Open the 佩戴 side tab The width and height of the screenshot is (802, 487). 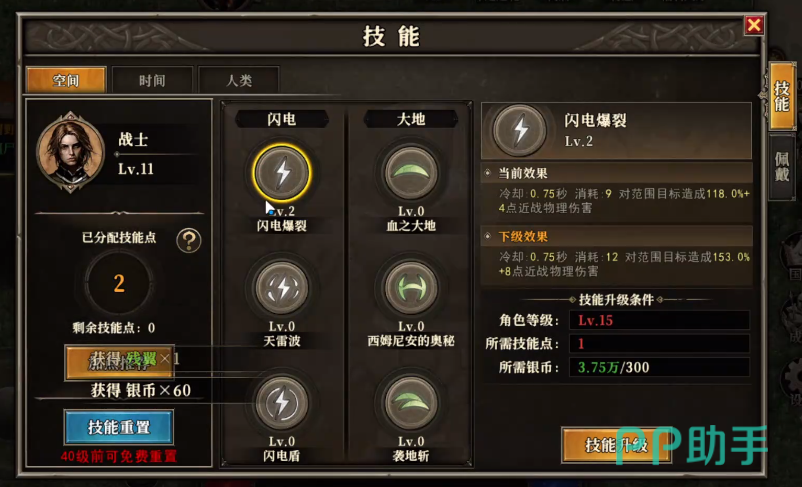pyautogui.click(x=782, y=167)
